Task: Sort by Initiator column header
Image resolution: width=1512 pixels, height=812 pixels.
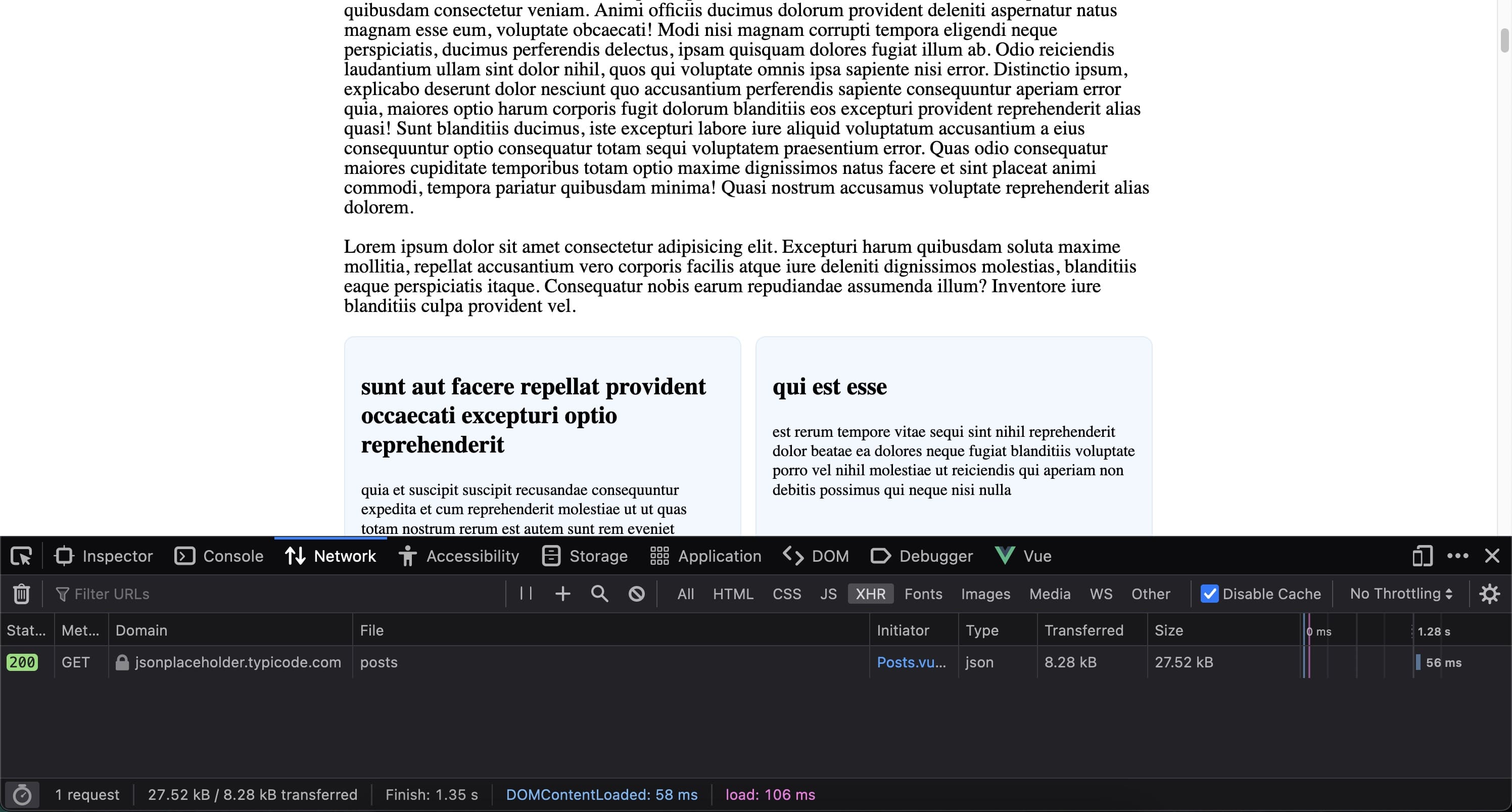Action: [x=913, y=630]
